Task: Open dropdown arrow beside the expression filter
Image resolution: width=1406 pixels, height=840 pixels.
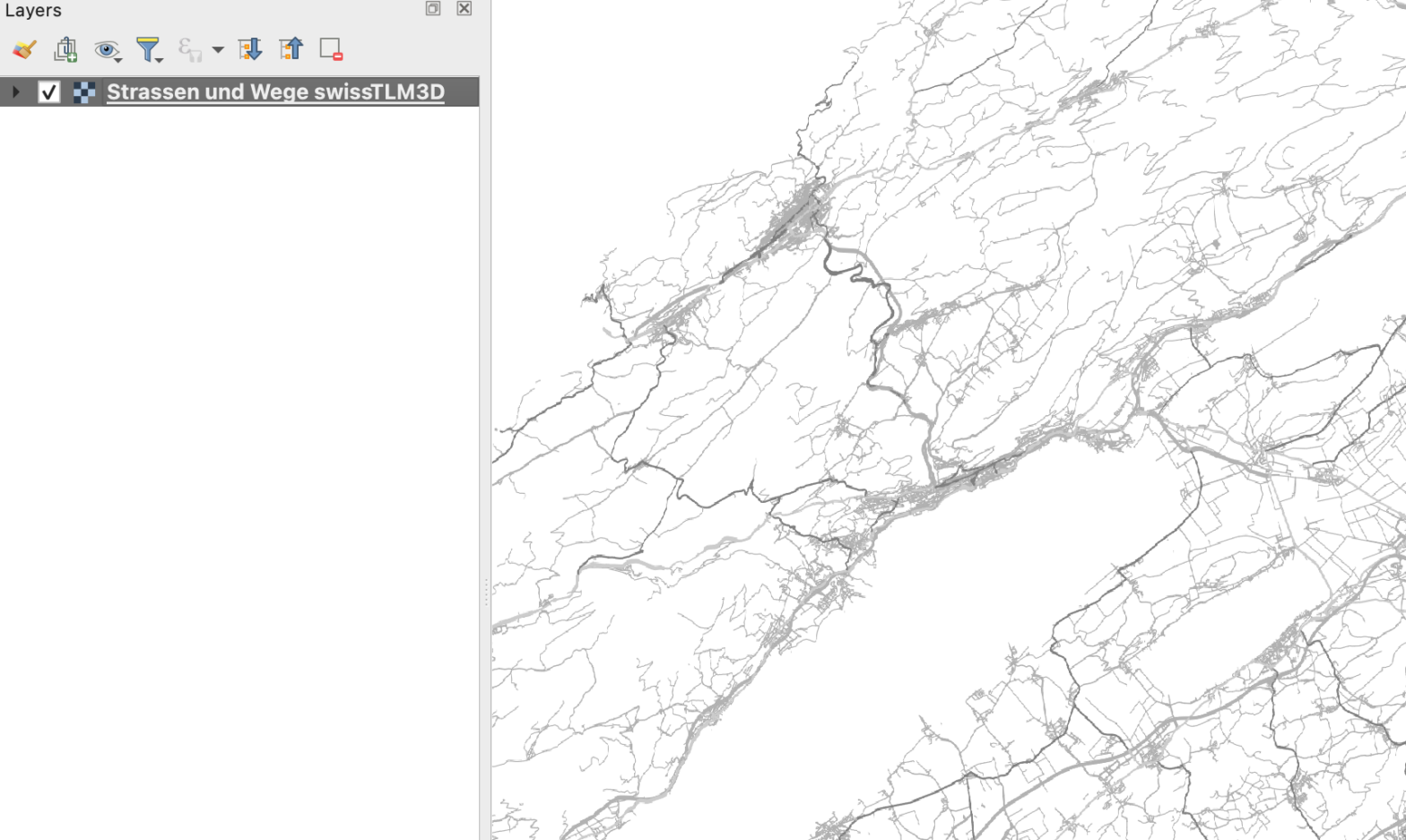Action: [218, 50]
